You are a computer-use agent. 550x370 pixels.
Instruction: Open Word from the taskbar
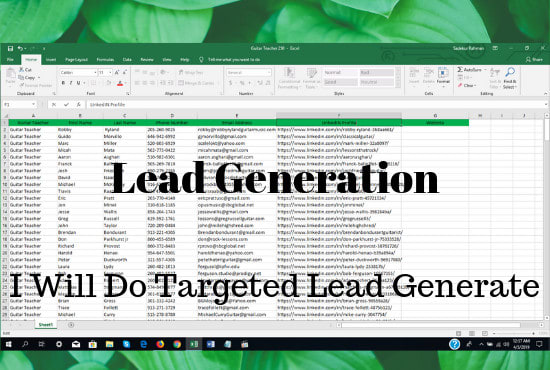click(211, 344)
